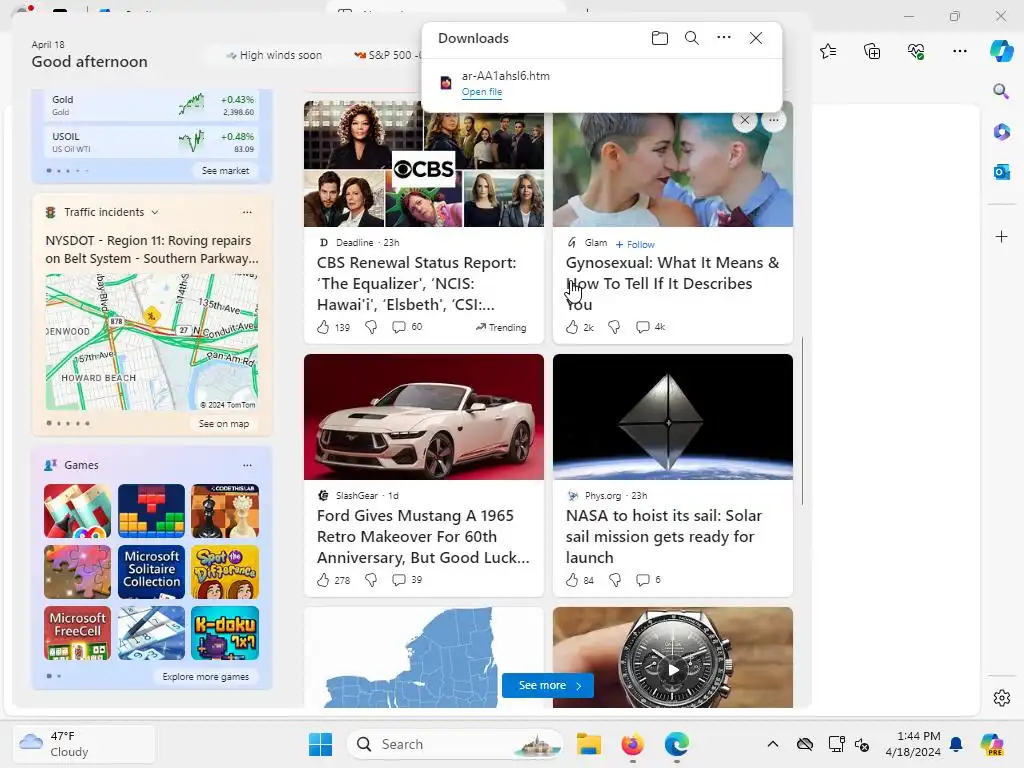Search downloads with magnifier icon
1024x768 pixels.
[x=692, y=38]
